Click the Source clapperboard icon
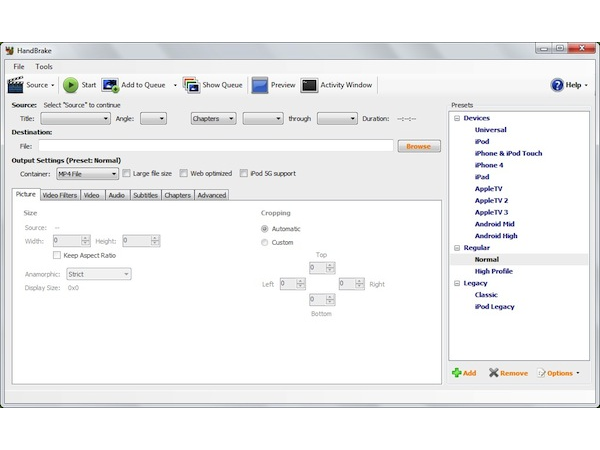600x450 pixels. pos(16,85)
